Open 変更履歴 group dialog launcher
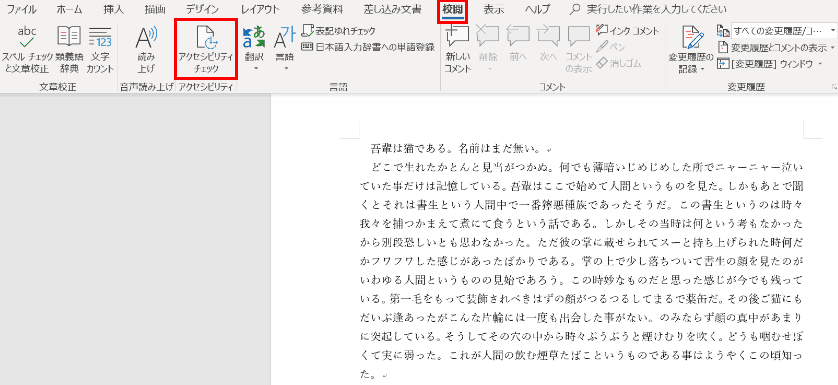Viewport: 838px width, 385px height. [833, 87]
